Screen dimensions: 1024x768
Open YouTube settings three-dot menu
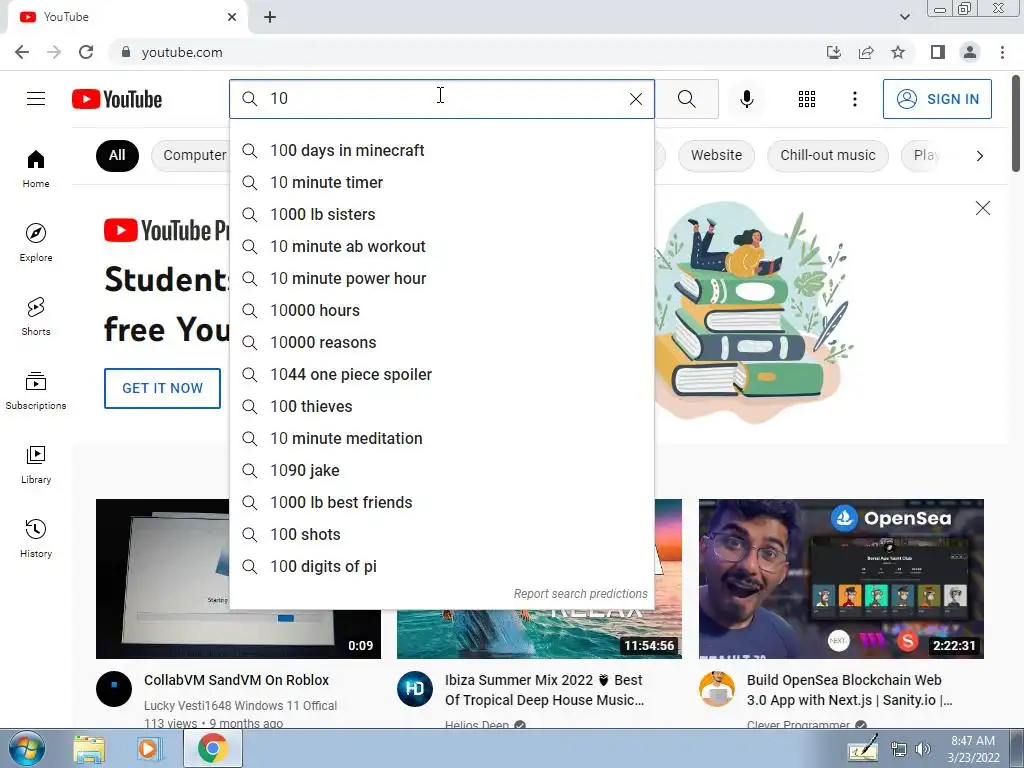point(854,99)
